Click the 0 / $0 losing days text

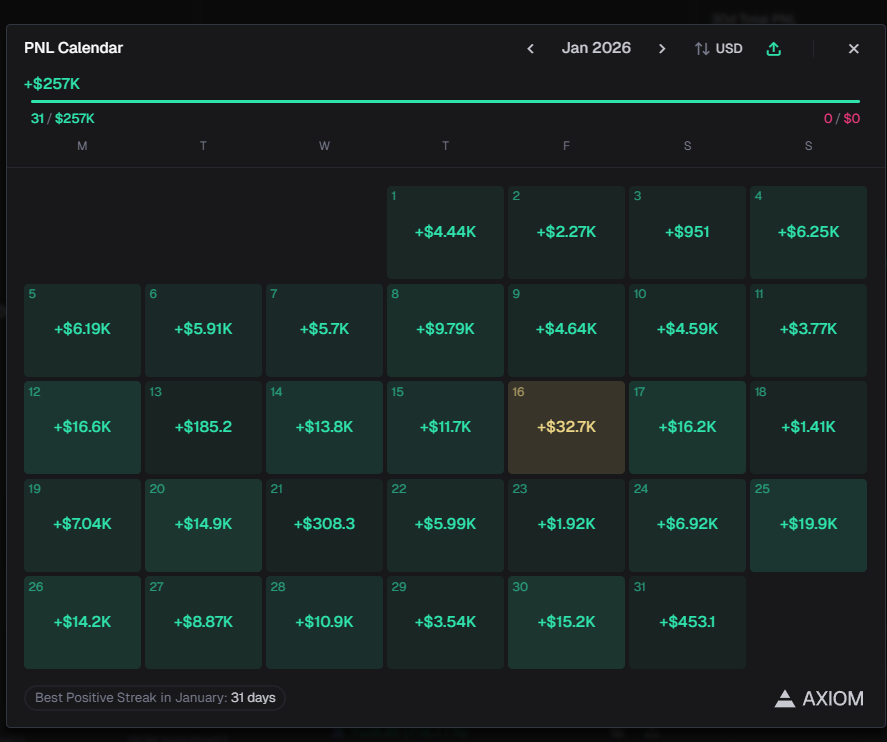(x=841, y=118)
